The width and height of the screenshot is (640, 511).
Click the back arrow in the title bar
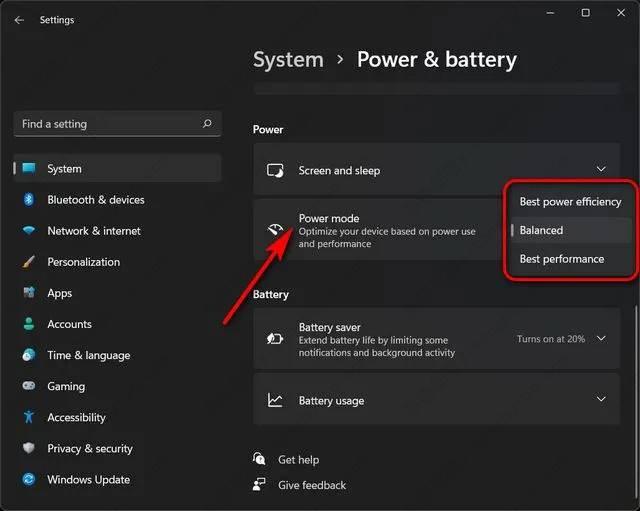19,20
